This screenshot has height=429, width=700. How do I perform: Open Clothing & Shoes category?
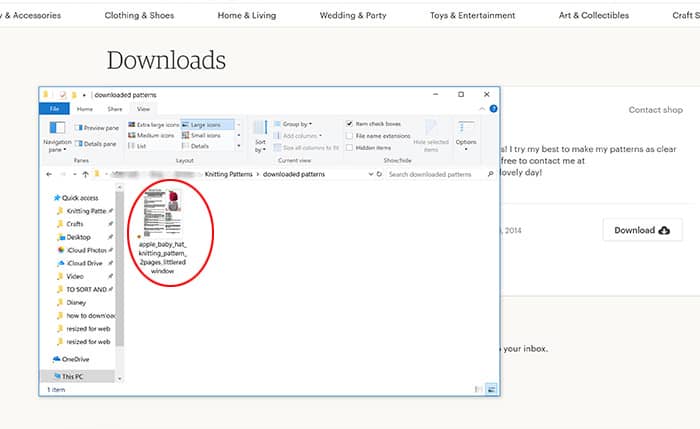(x=139, y=15)
